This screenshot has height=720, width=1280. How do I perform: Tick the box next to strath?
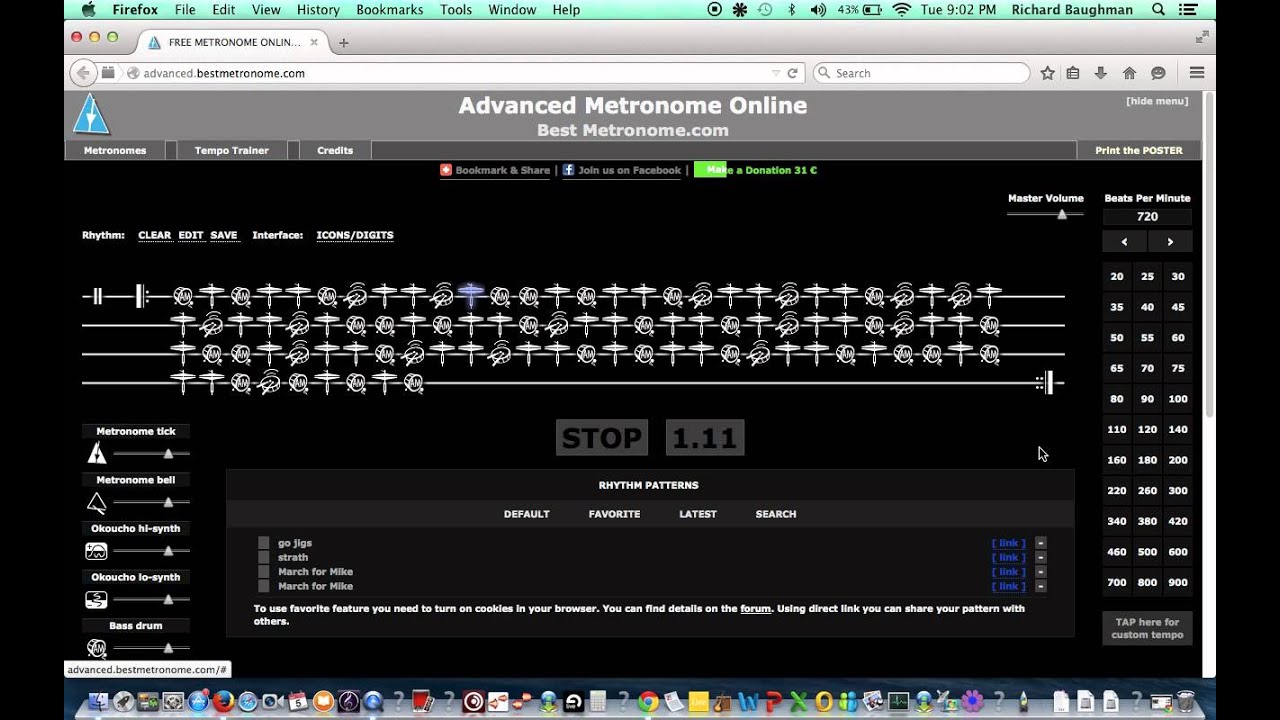click(x=264, y=557)
